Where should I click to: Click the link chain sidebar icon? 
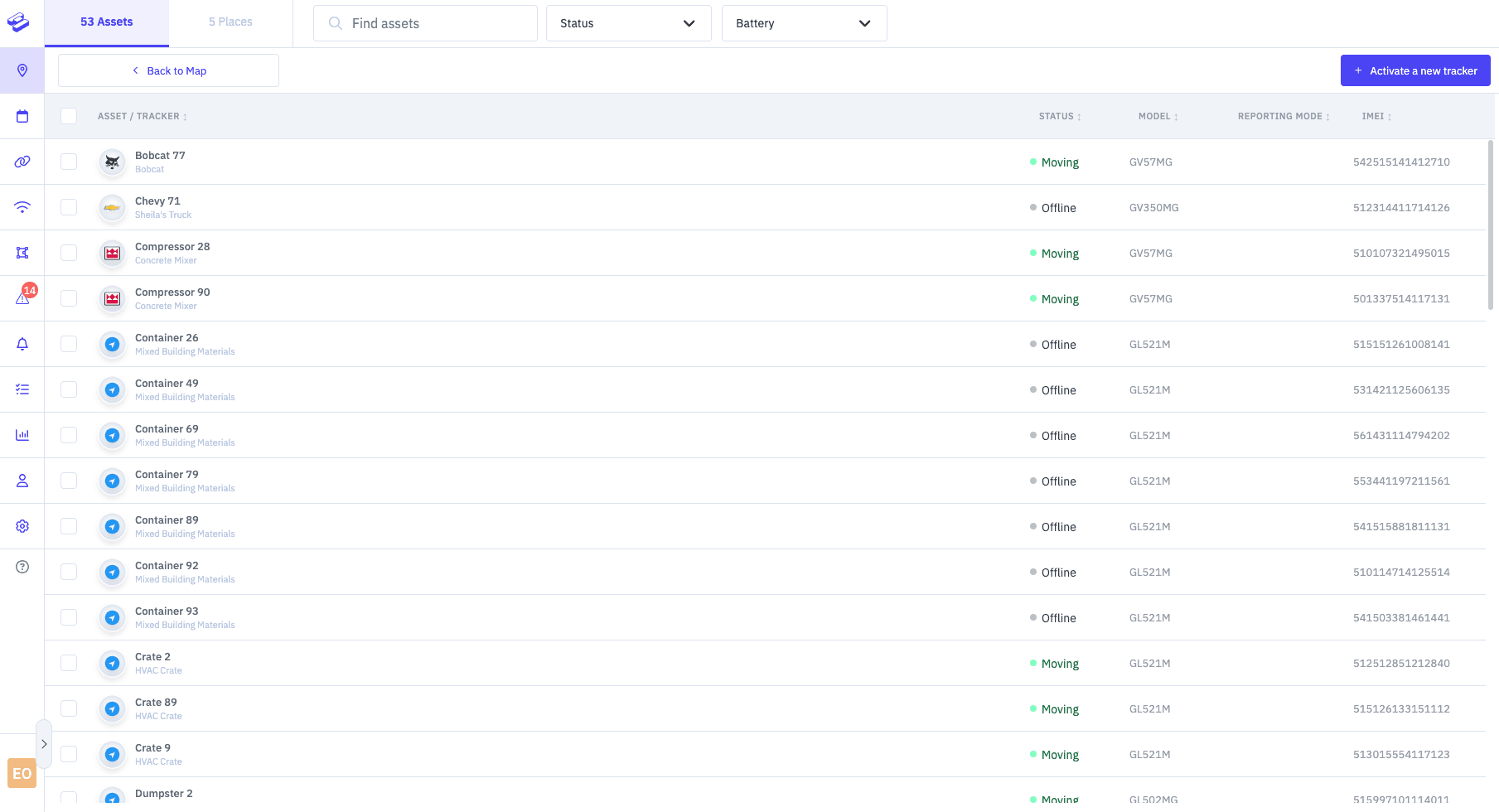(x=22, y=162)
